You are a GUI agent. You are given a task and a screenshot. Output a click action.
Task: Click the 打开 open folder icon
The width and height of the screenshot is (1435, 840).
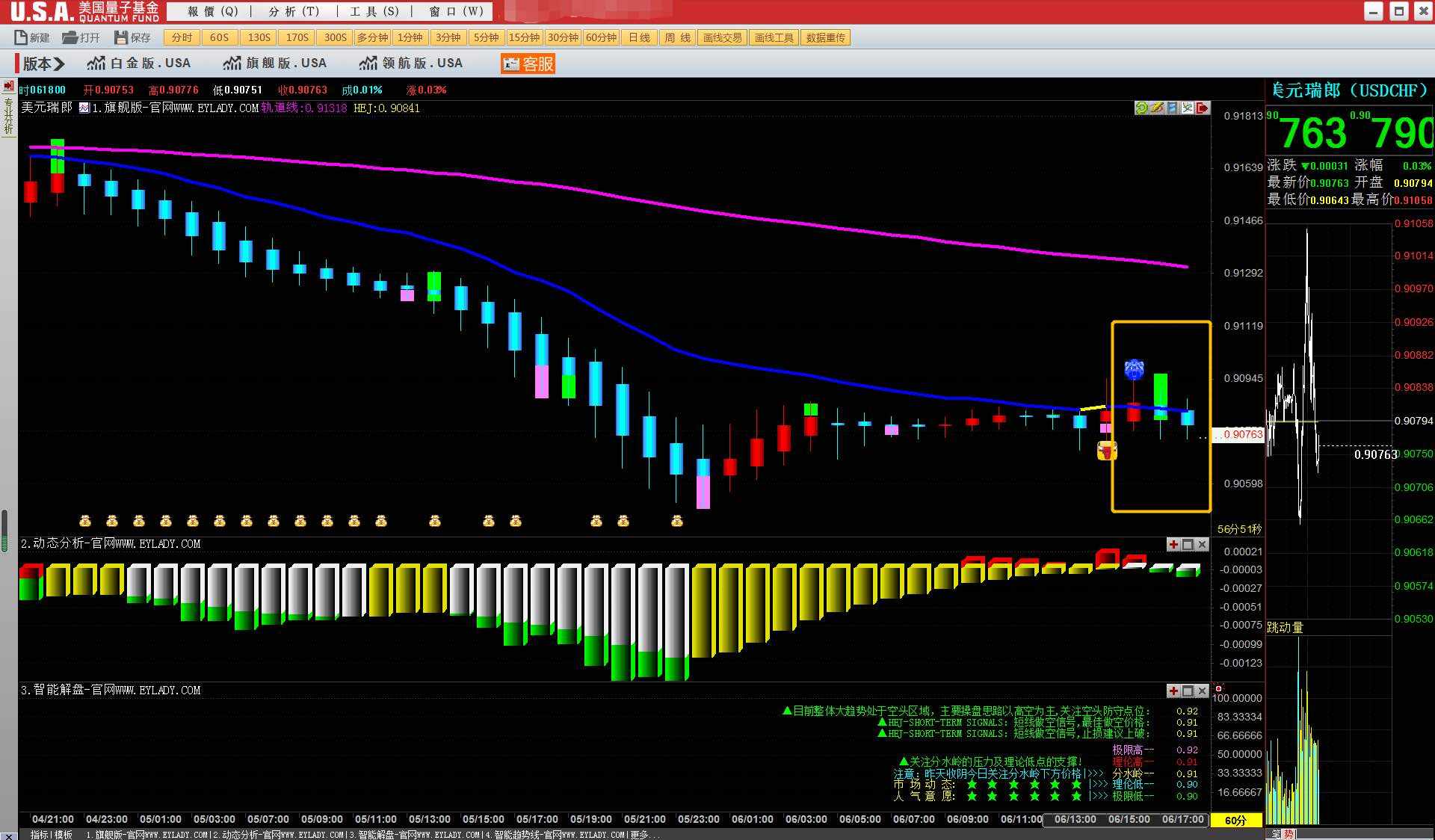70,37
